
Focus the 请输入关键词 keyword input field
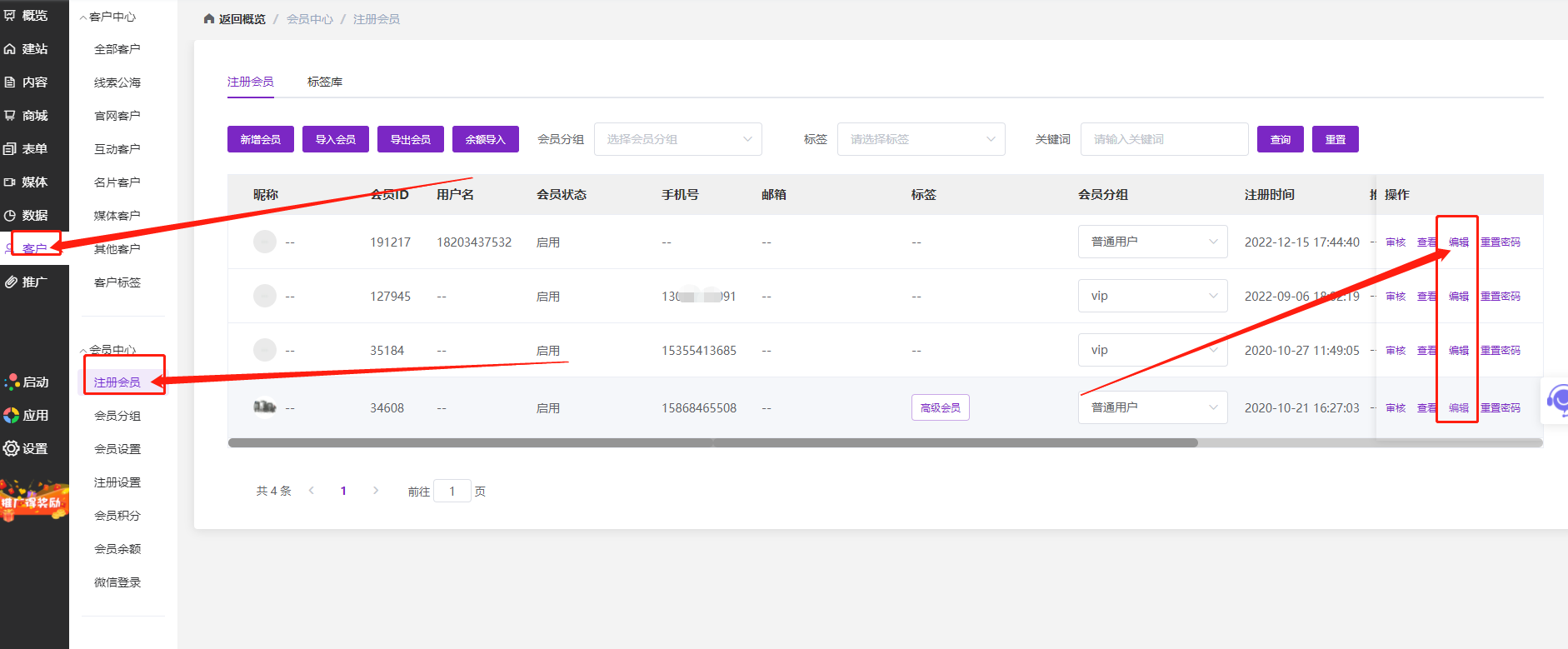point(1164,139)
